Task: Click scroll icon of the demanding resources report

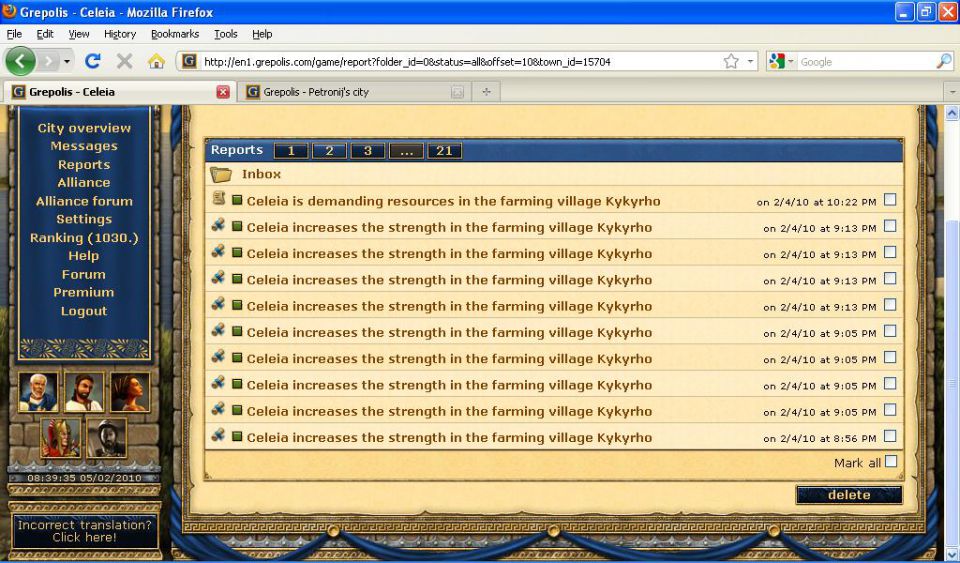Action: coord(219,198)
